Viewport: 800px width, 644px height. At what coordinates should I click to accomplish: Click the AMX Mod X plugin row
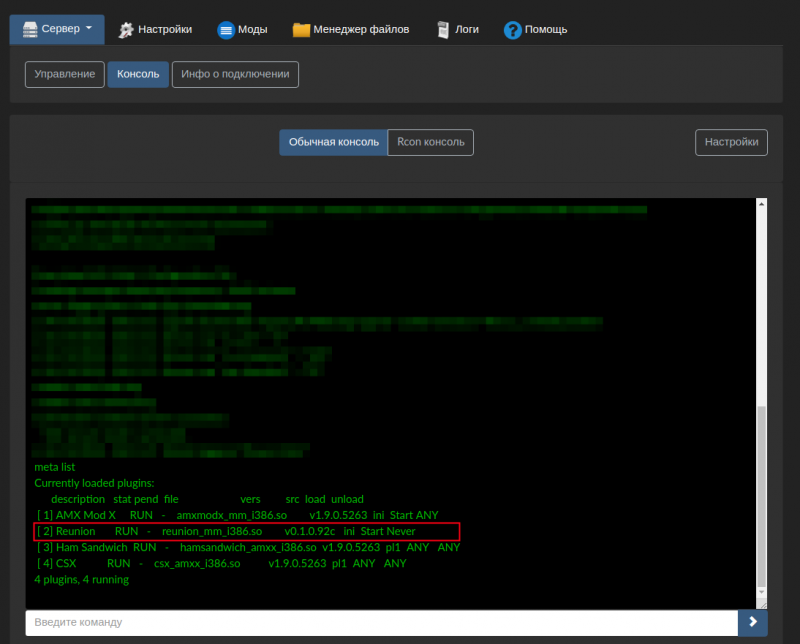[238, 515]
